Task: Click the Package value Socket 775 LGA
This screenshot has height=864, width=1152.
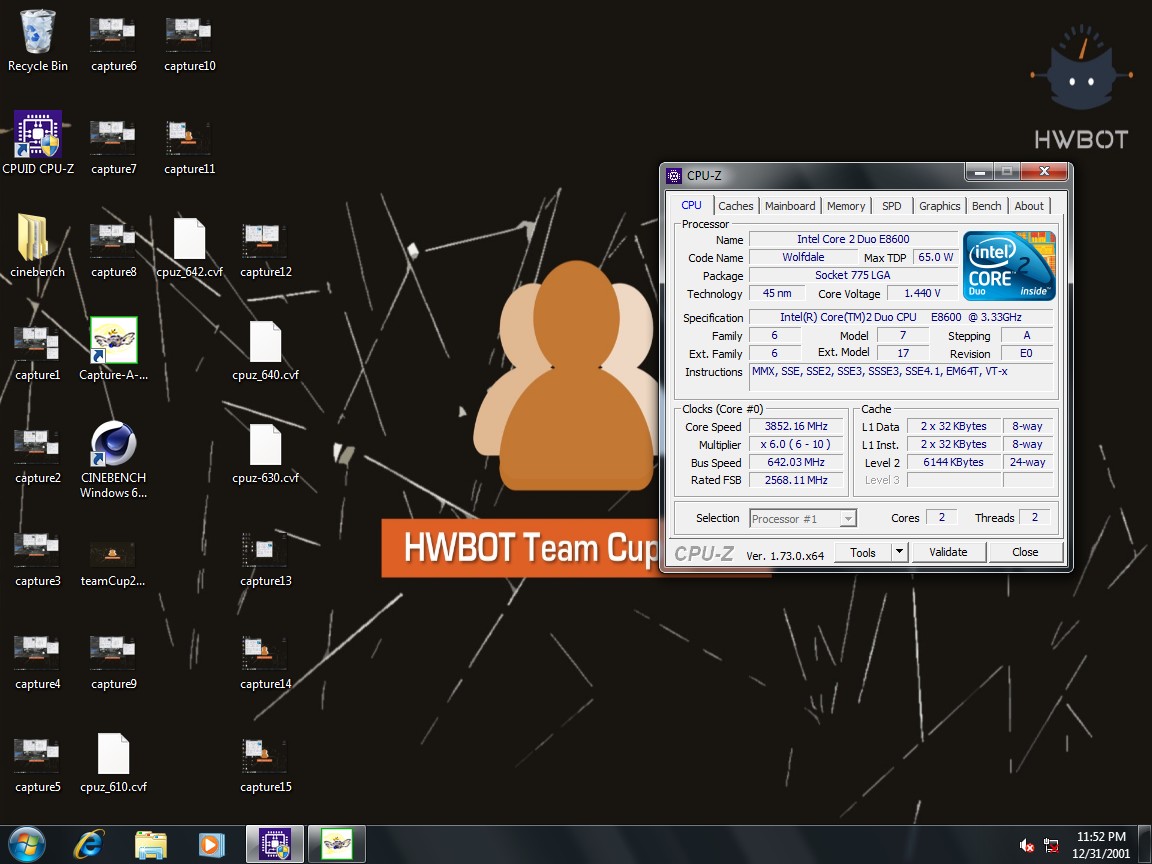Action: click(x=853, y=276)
